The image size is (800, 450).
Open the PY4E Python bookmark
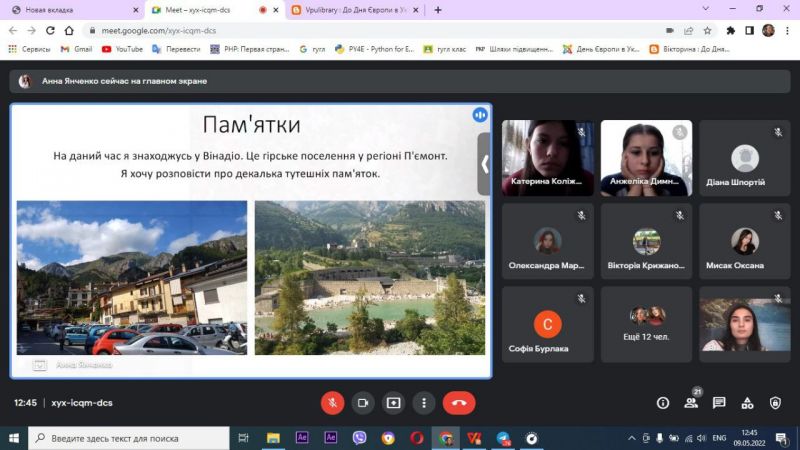[x=374, y=49]
